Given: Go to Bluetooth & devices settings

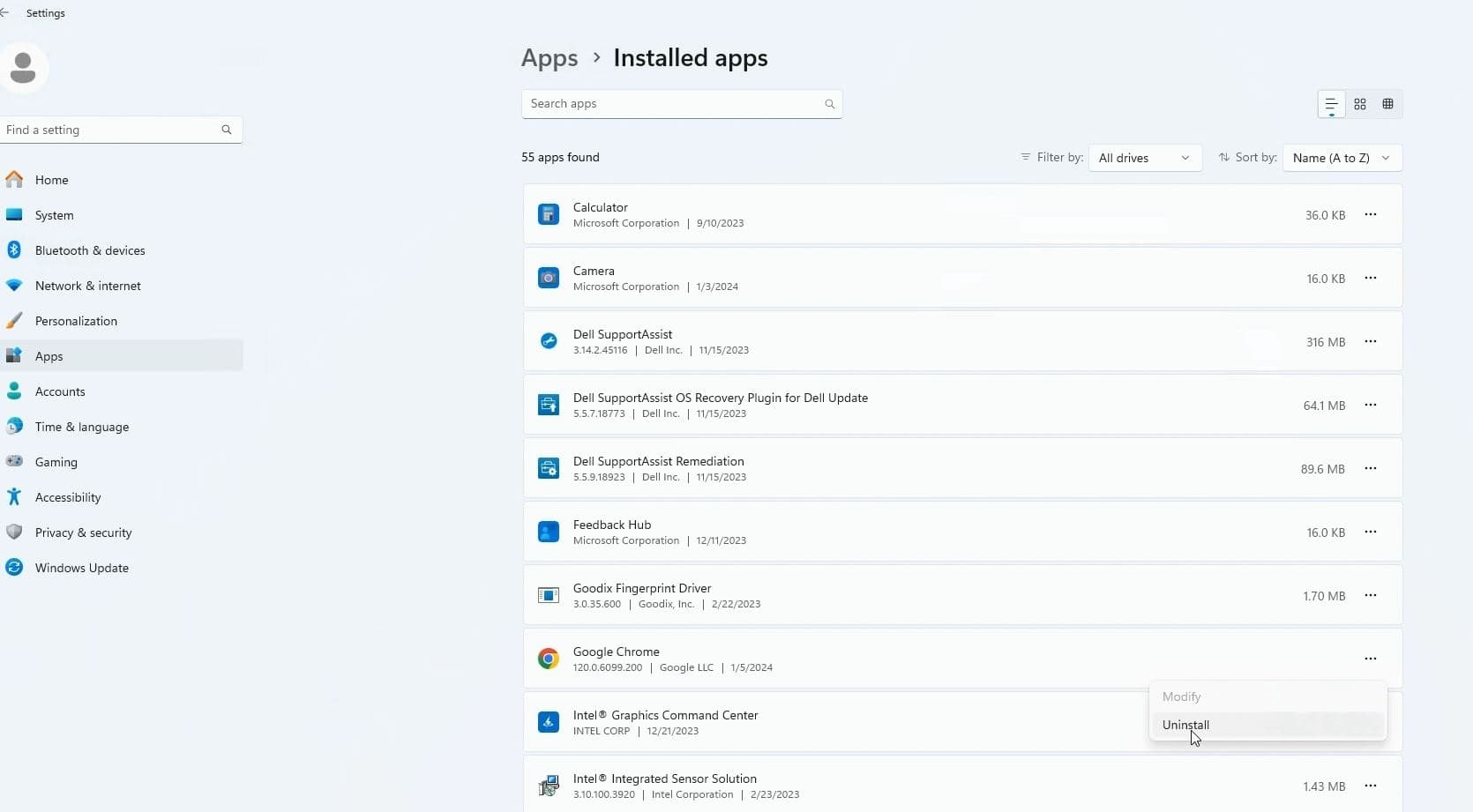Looking at the screenshot, I should 121,250.
